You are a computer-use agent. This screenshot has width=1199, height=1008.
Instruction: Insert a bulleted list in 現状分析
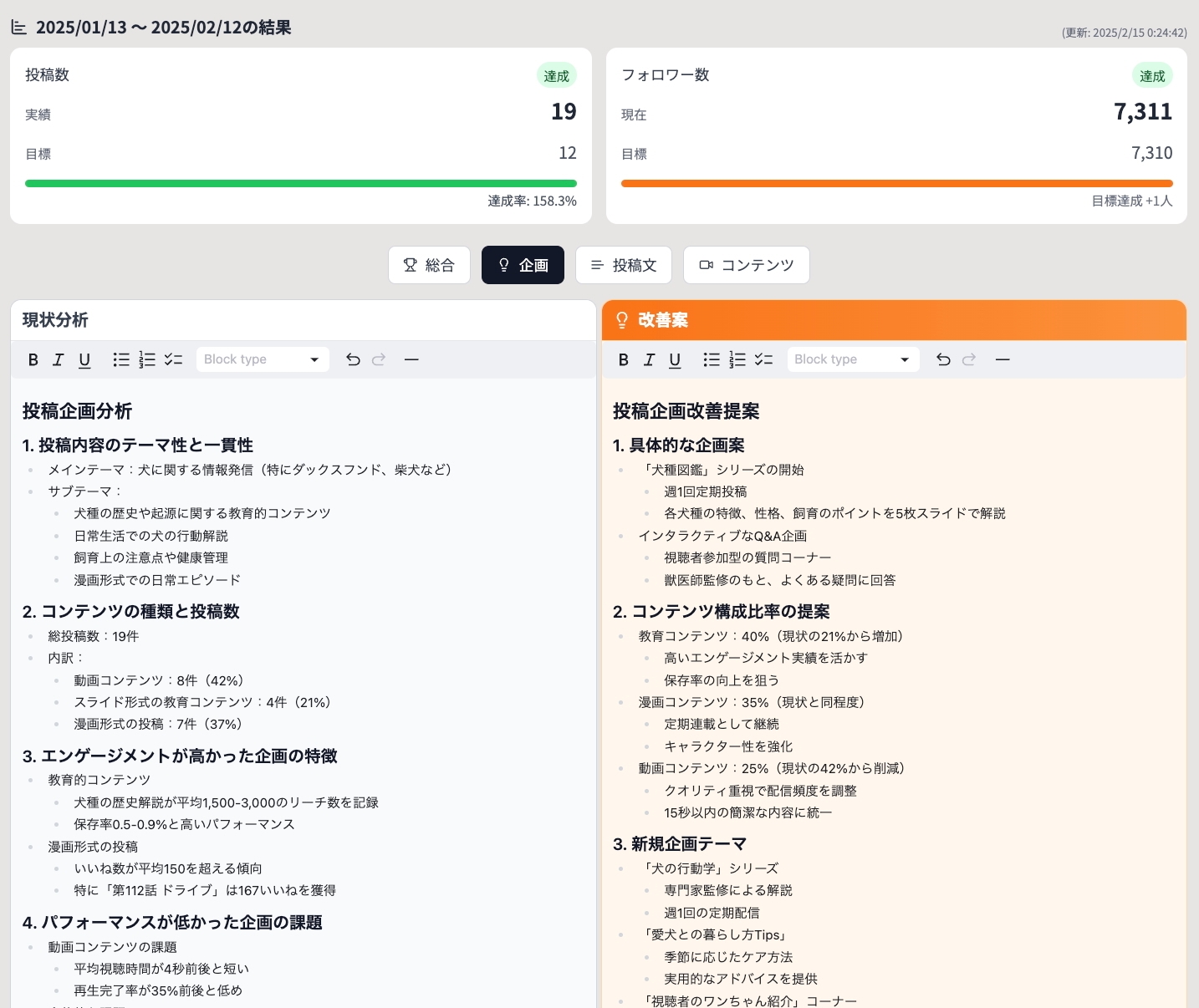tap(121, 359)
